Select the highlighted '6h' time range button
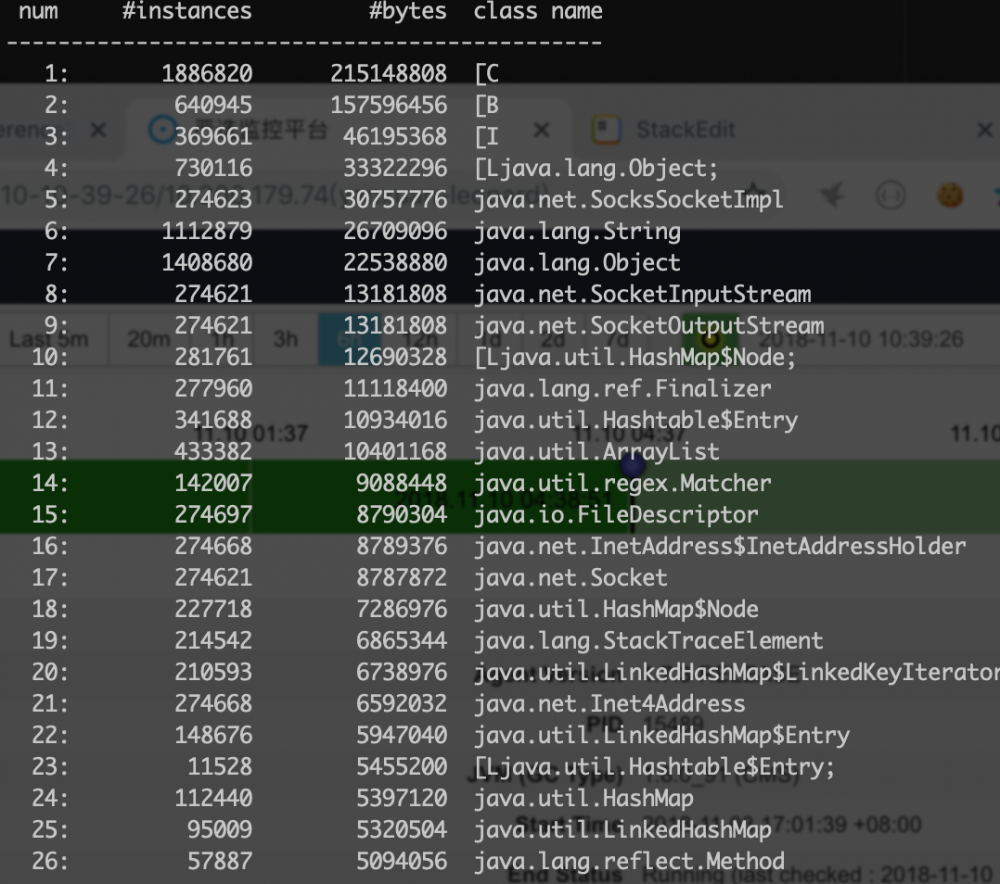 (349, 339)
